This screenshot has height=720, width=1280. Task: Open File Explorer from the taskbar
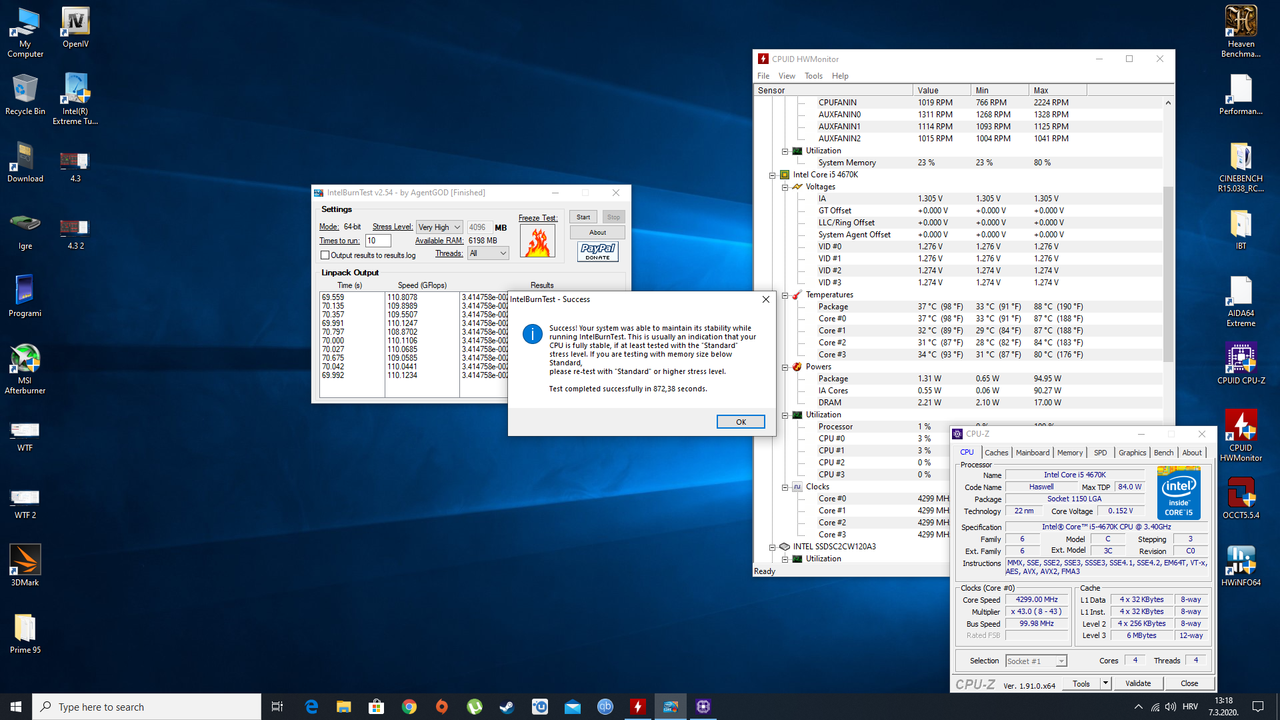click(x=344, y=707)
